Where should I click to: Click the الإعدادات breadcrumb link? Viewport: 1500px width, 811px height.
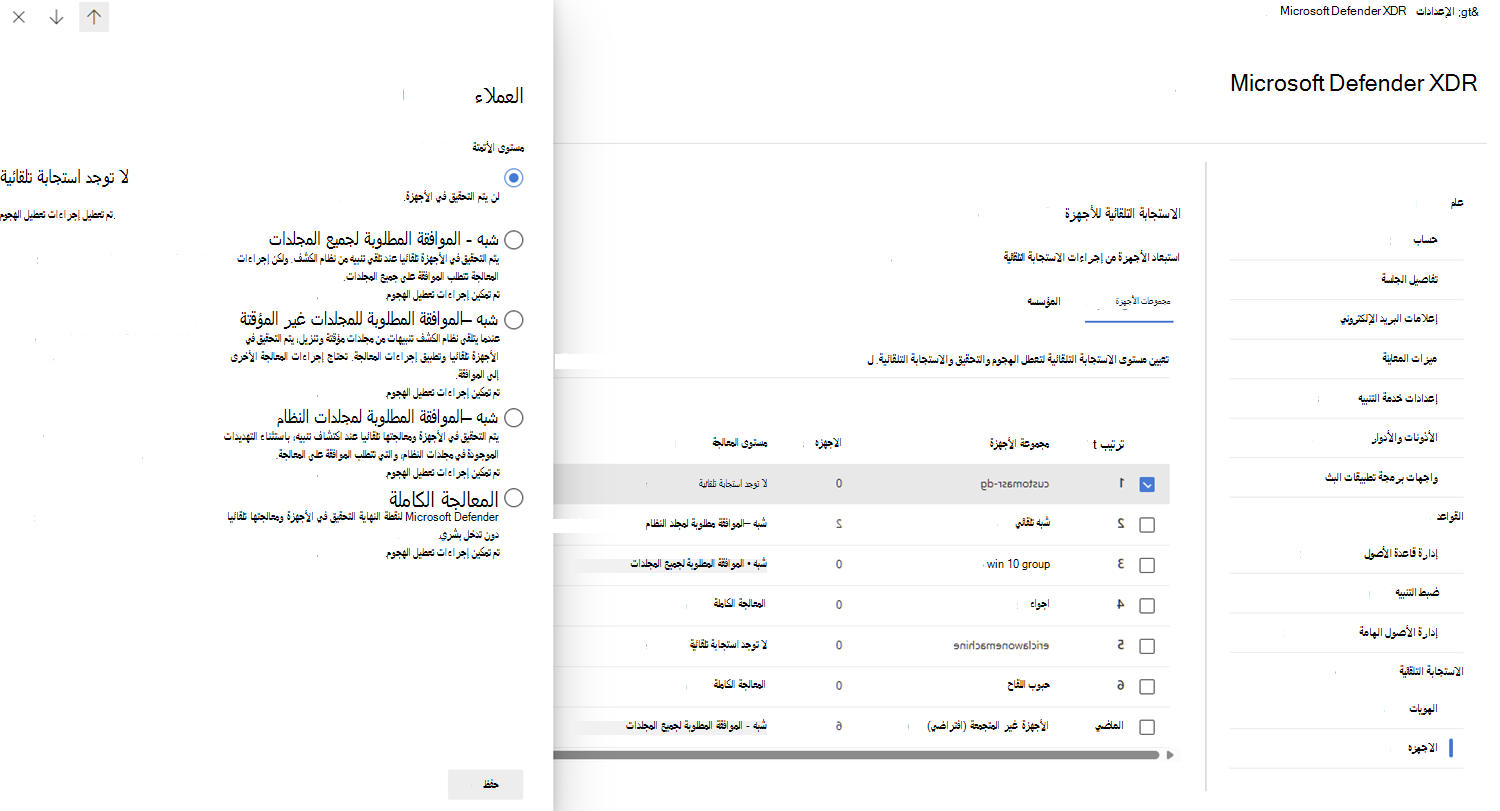pyautogui.click(x=1434, y=11)
